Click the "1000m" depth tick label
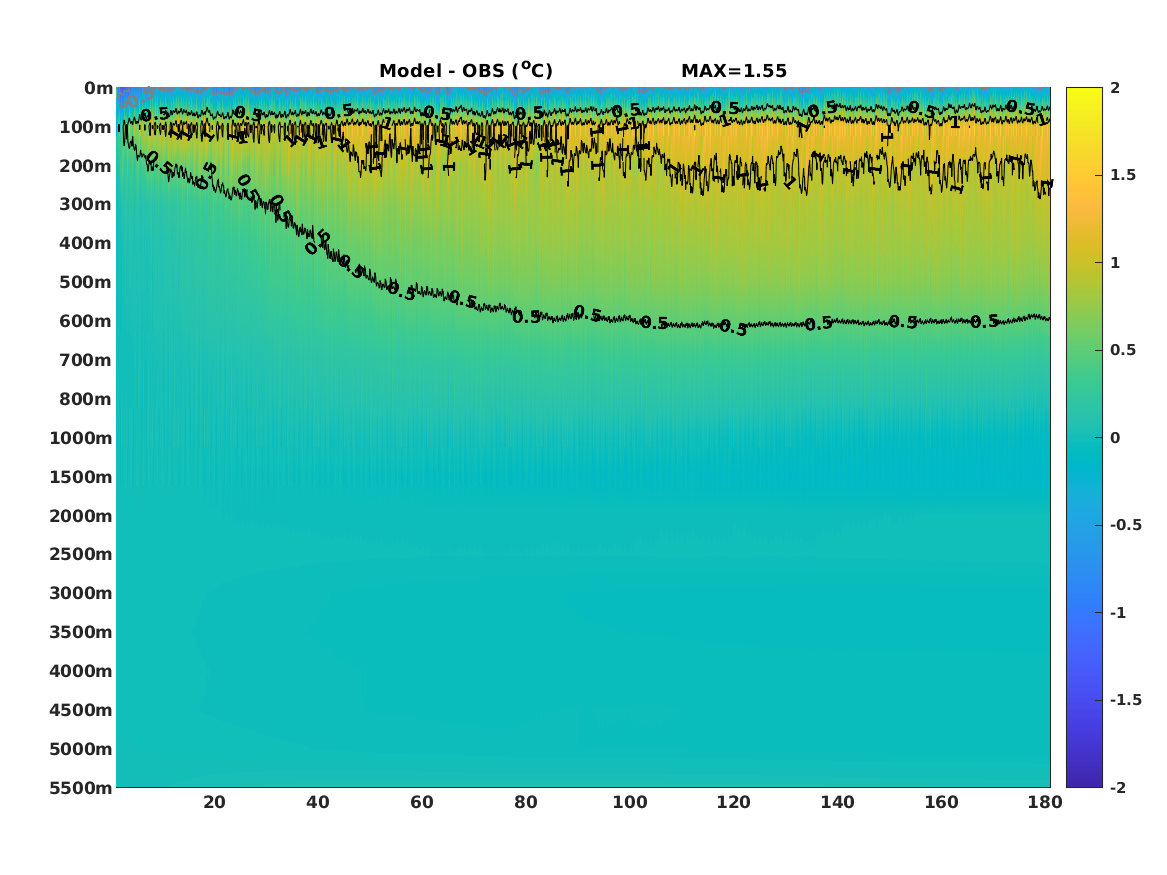The height and width of the screenshot is (875, 1167). (81, 438)
